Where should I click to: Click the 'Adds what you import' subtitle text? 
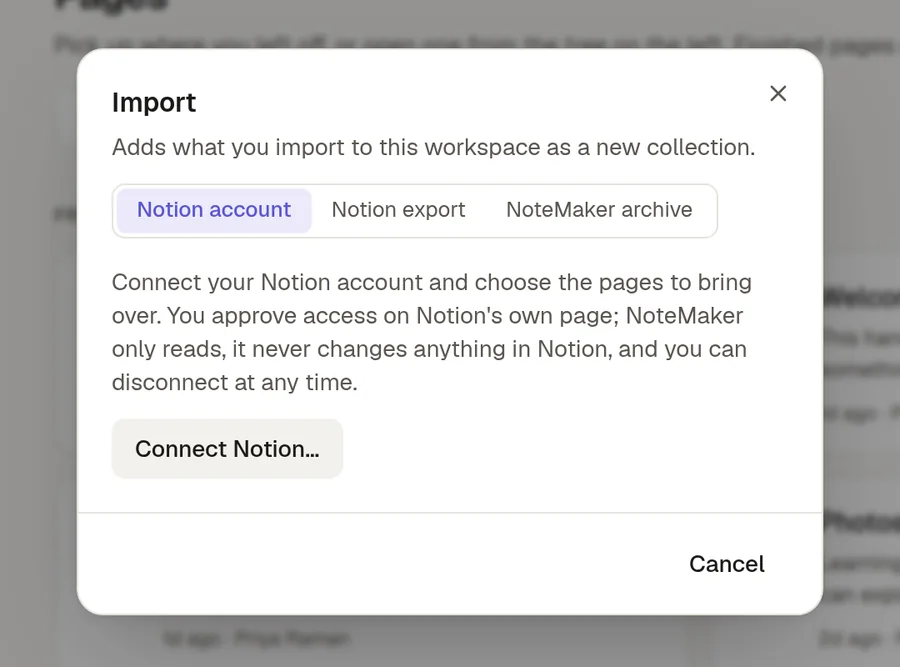tap(433, 148)
